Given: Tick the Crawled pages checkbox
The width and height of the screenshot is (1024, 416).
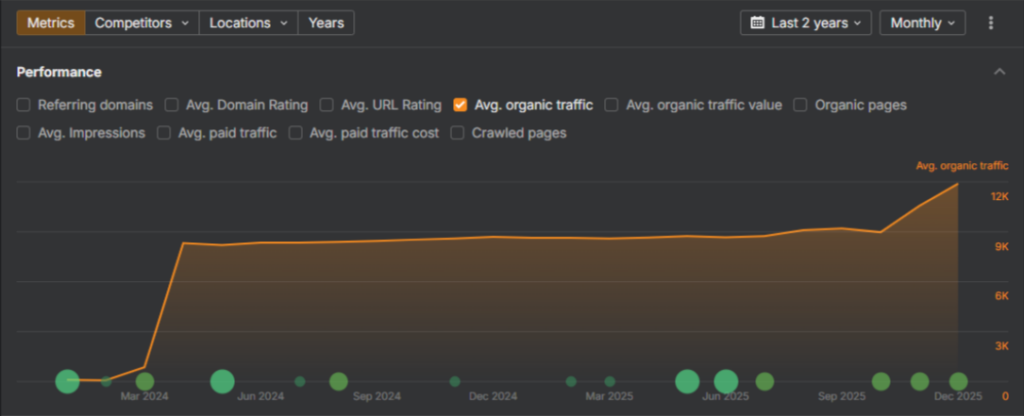Looking at the screenshot, I should point(458,132).
